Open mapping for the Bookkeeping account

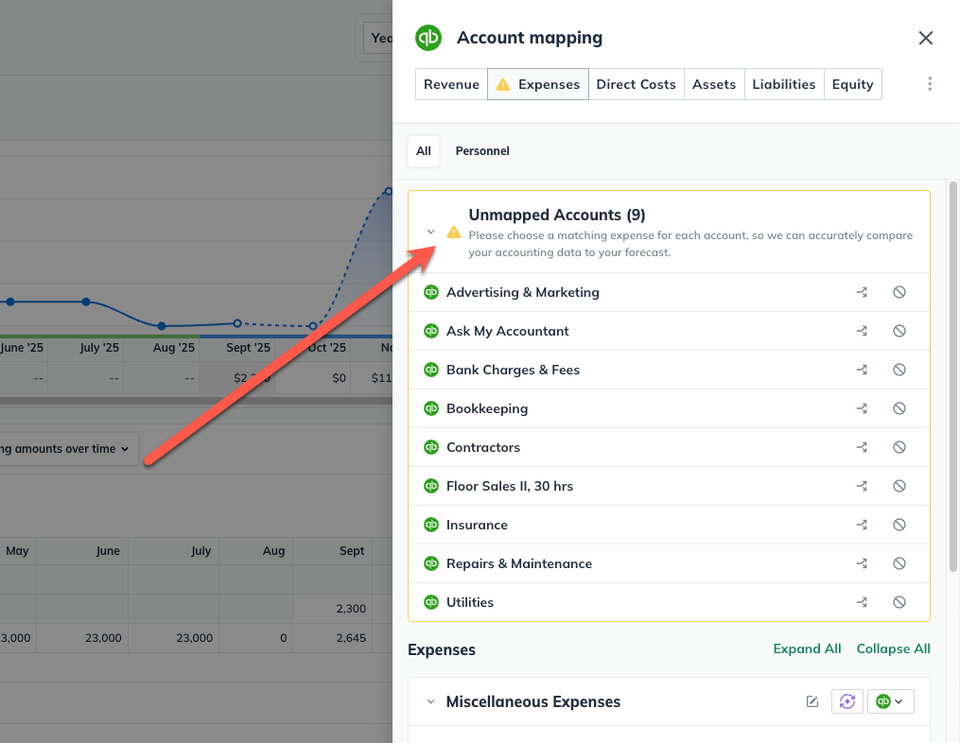click(861, 408)
